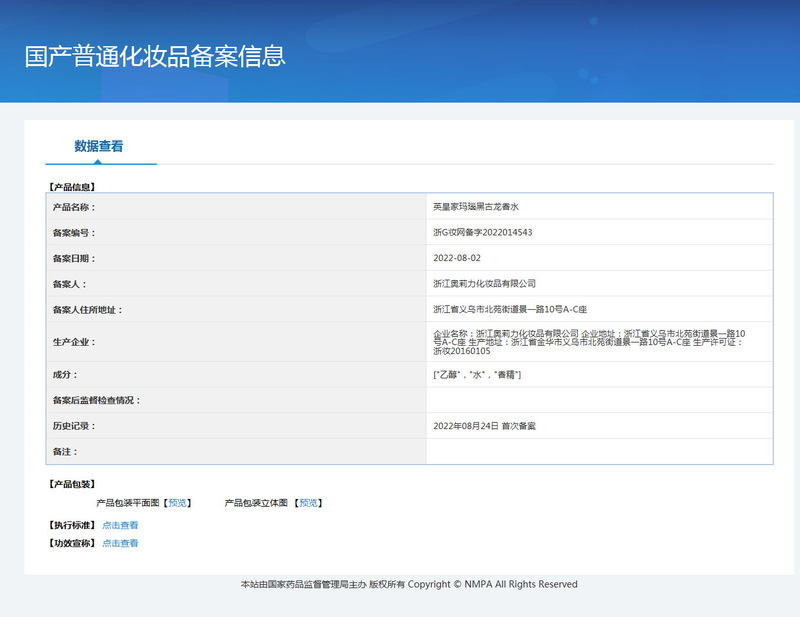Click 点击查看 next to 执行标准

click(x=120, y=525)
